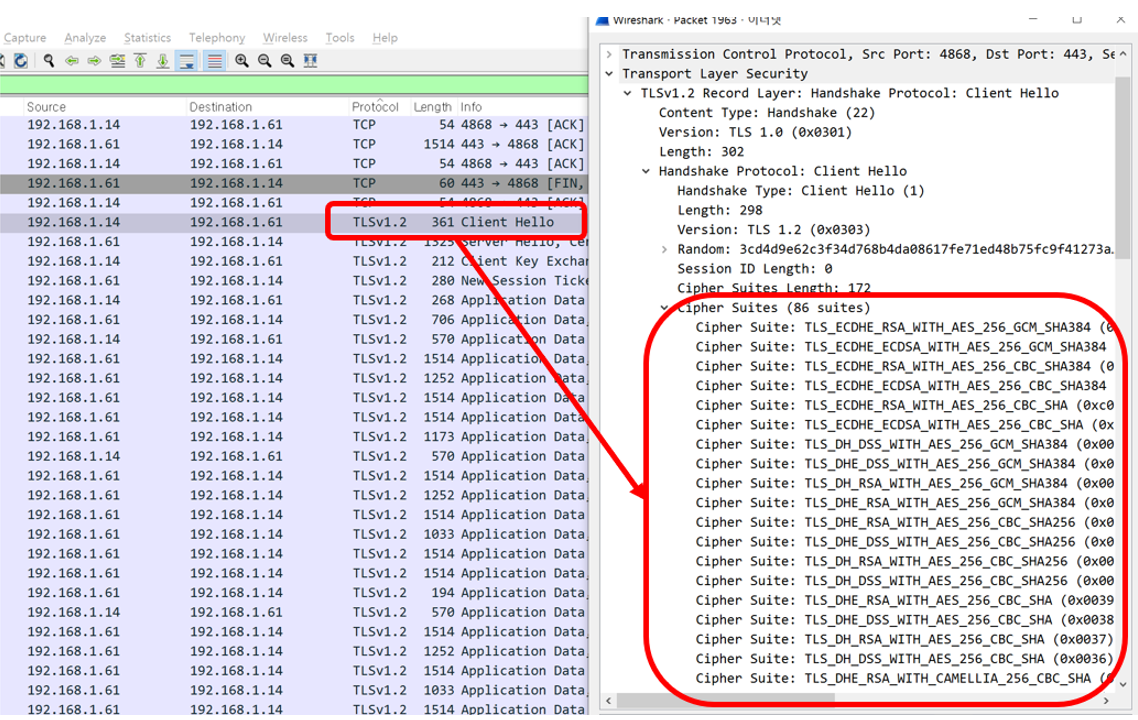This screenshot has height=720, width=1138.
Task: Open the Statistics menu
Action: pyautogui.click(x=146, y=38)
